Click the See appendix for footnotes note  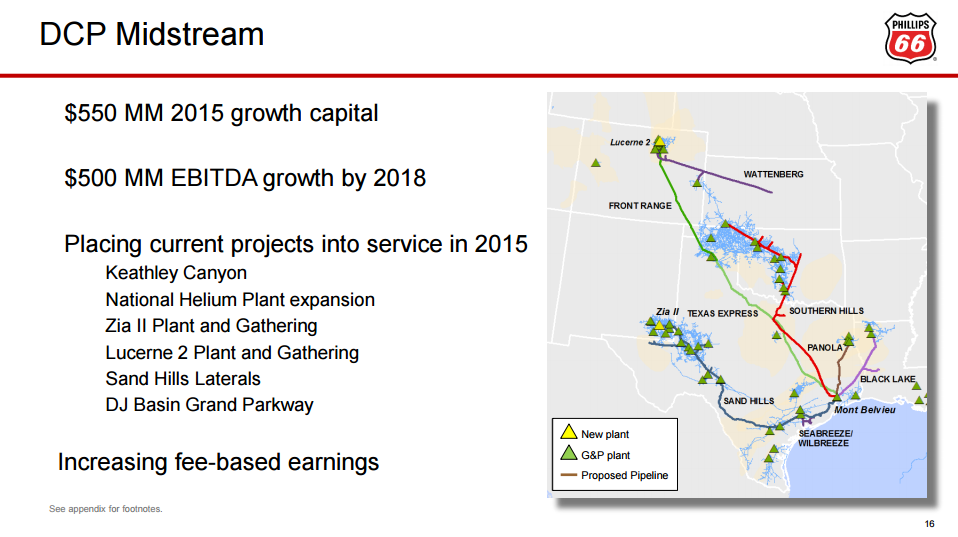coord(106,509)
